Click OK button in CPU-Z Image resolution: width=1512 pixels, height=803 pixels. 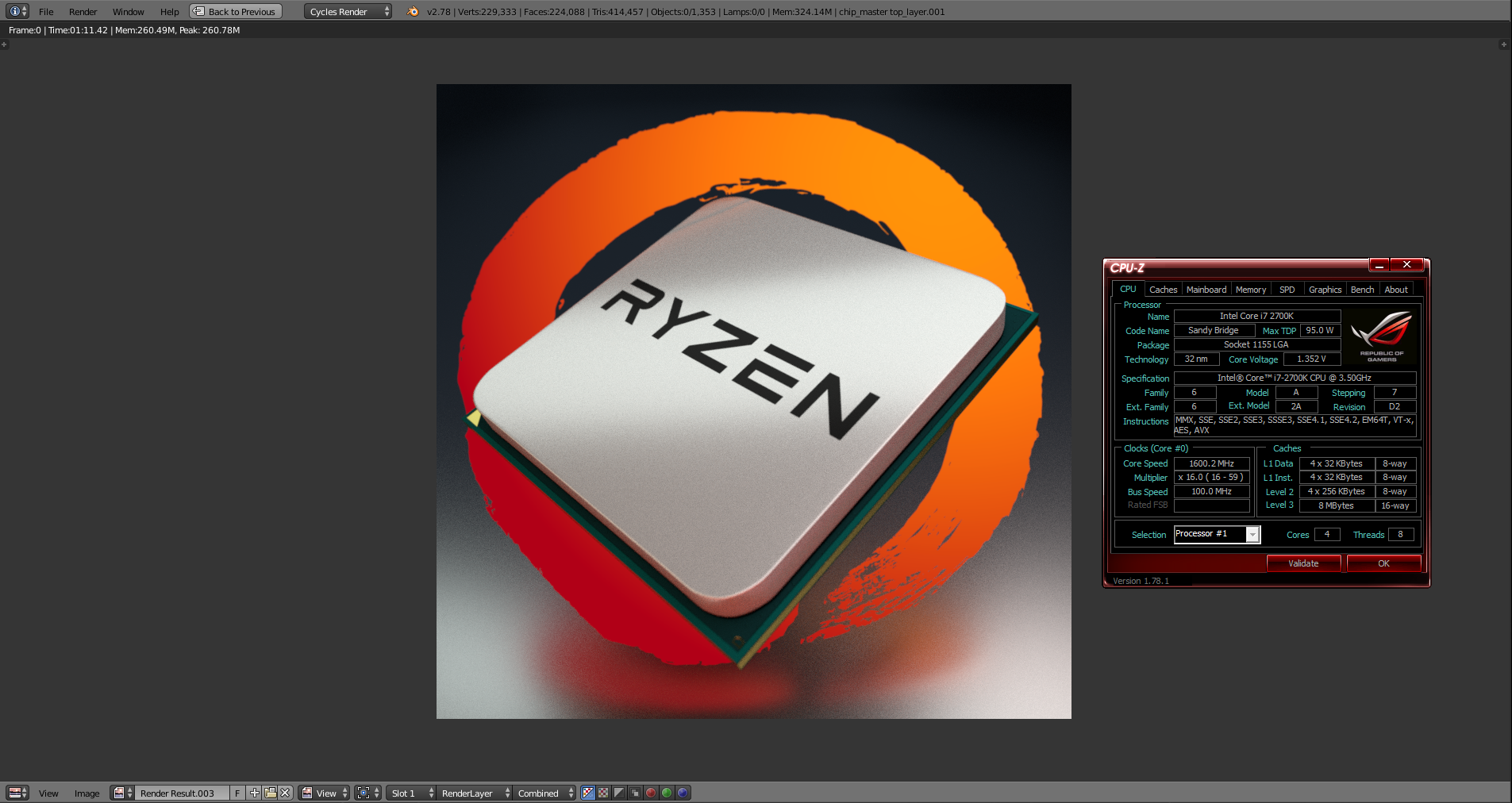click(1383, 563)
